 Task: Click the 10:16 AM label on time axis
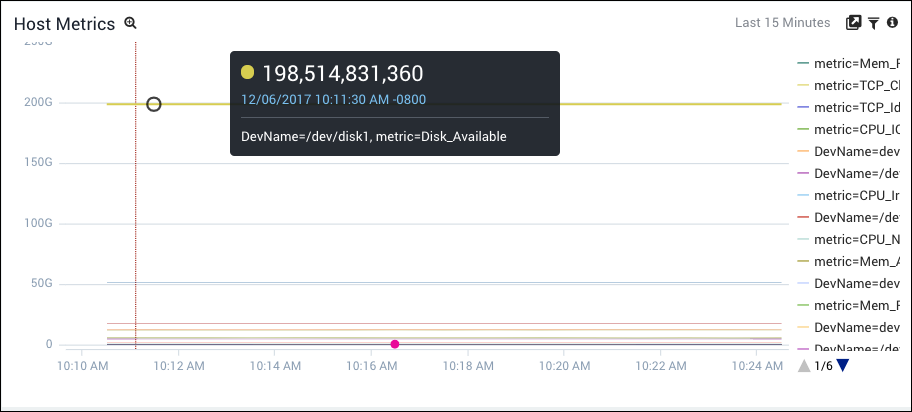coord(370,367)
